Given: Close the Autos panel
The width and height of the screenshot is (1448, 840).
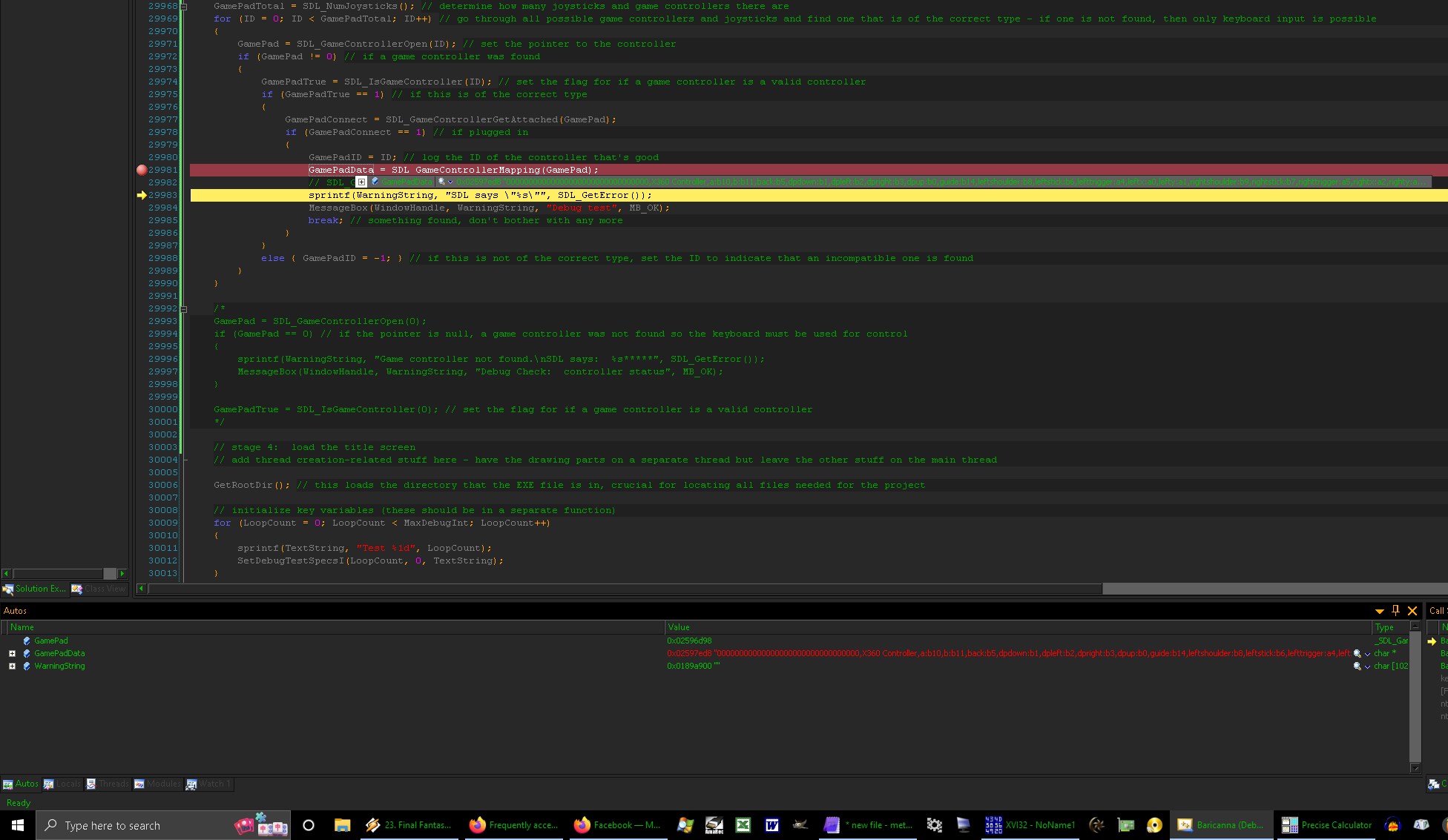Looking at the screenshot, I should 1412,611.
